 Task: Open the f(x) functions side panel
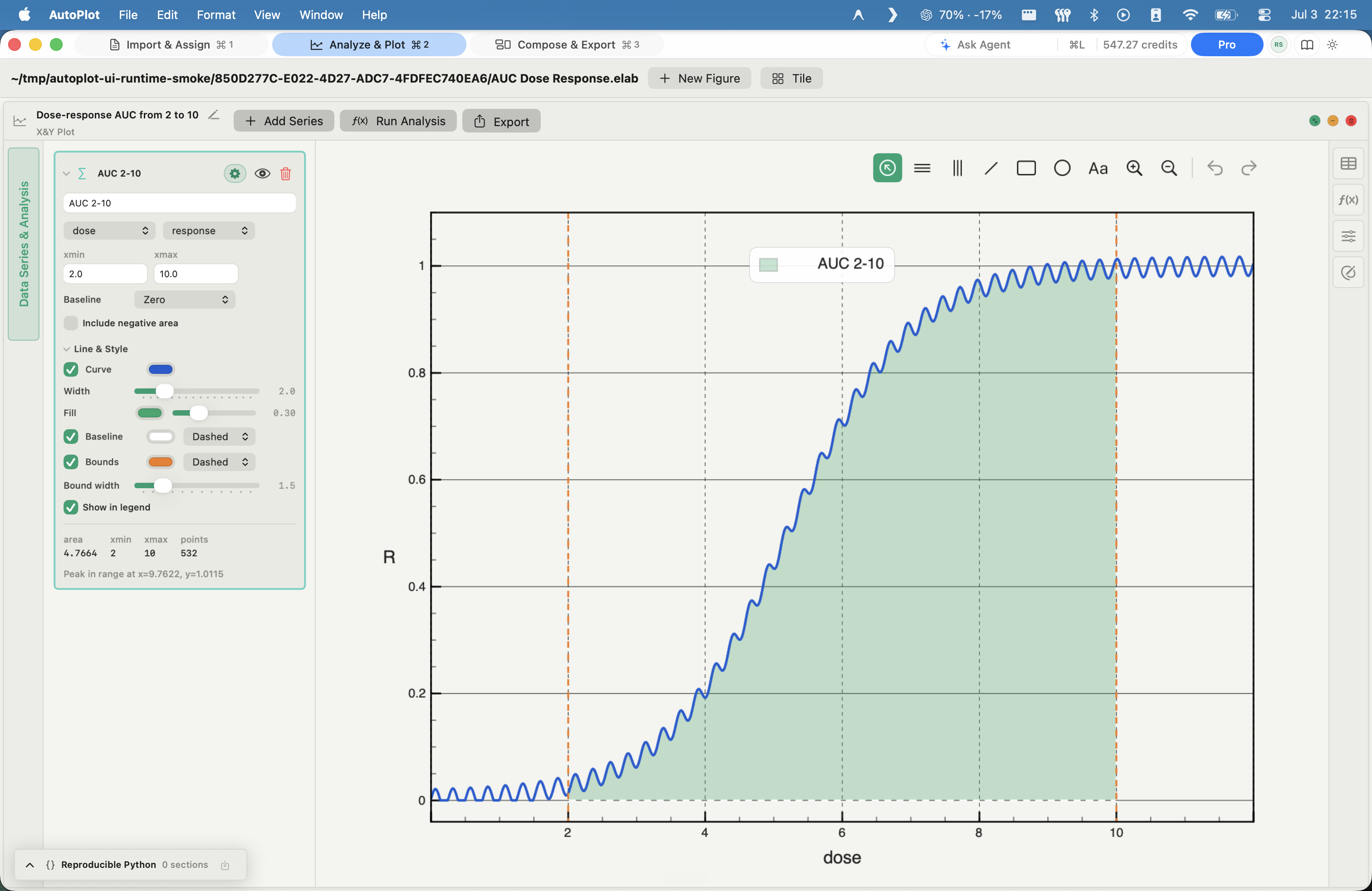tap(1348, 200)
